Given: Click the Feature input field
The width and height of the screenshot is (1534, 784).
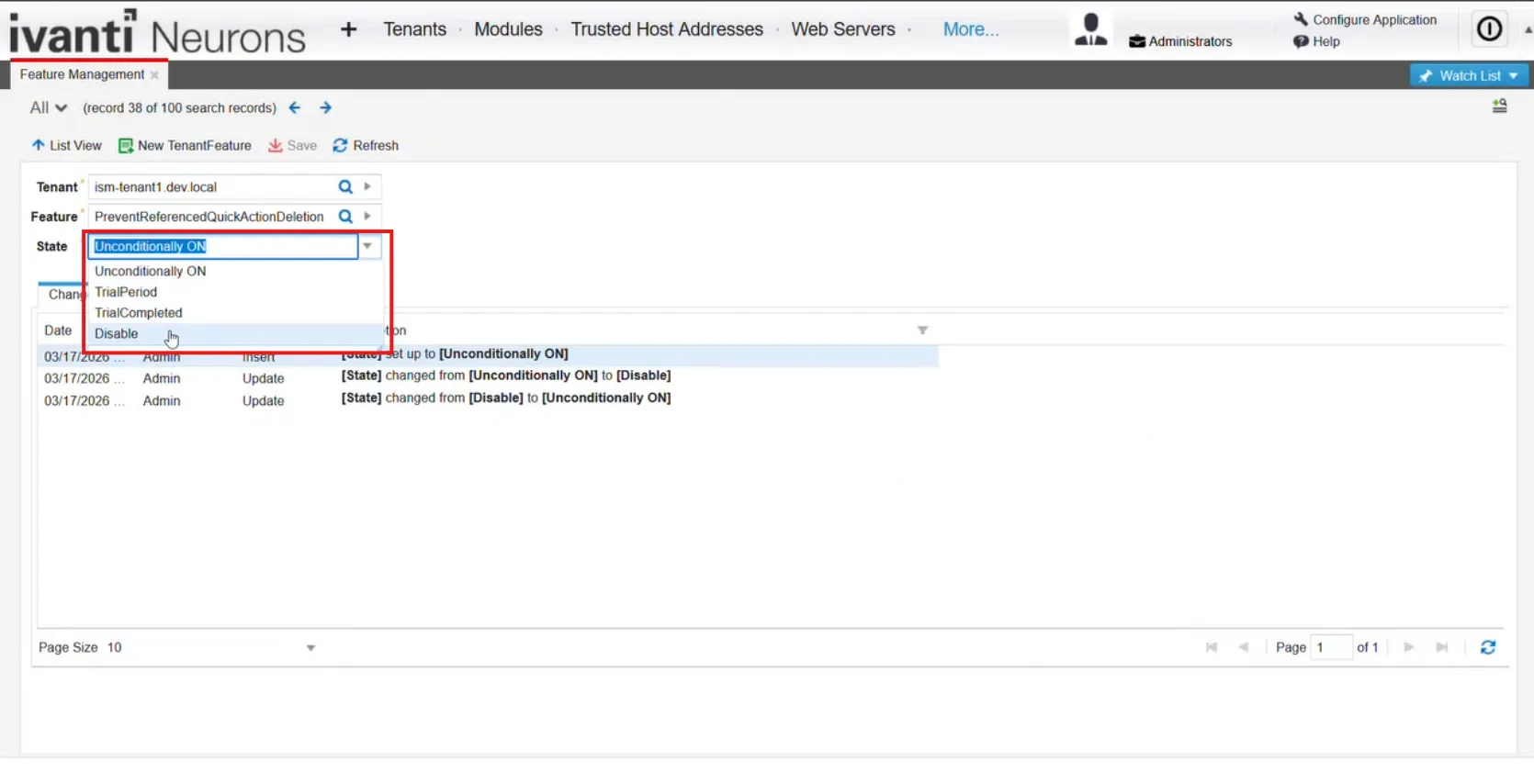Looking at the screenshot, I should pos(212,217).
